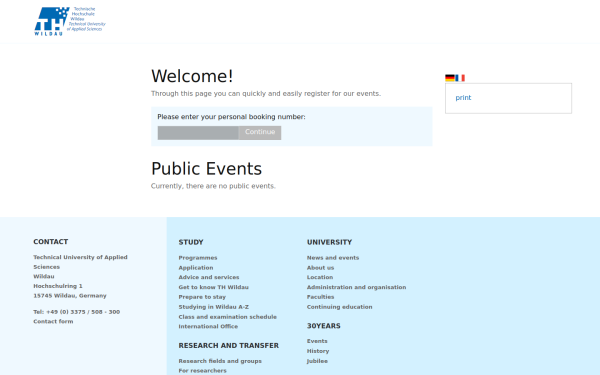Screen dimensions: 600x375
Task: Switch language using the German flag
Action: (x=450, y=78)
